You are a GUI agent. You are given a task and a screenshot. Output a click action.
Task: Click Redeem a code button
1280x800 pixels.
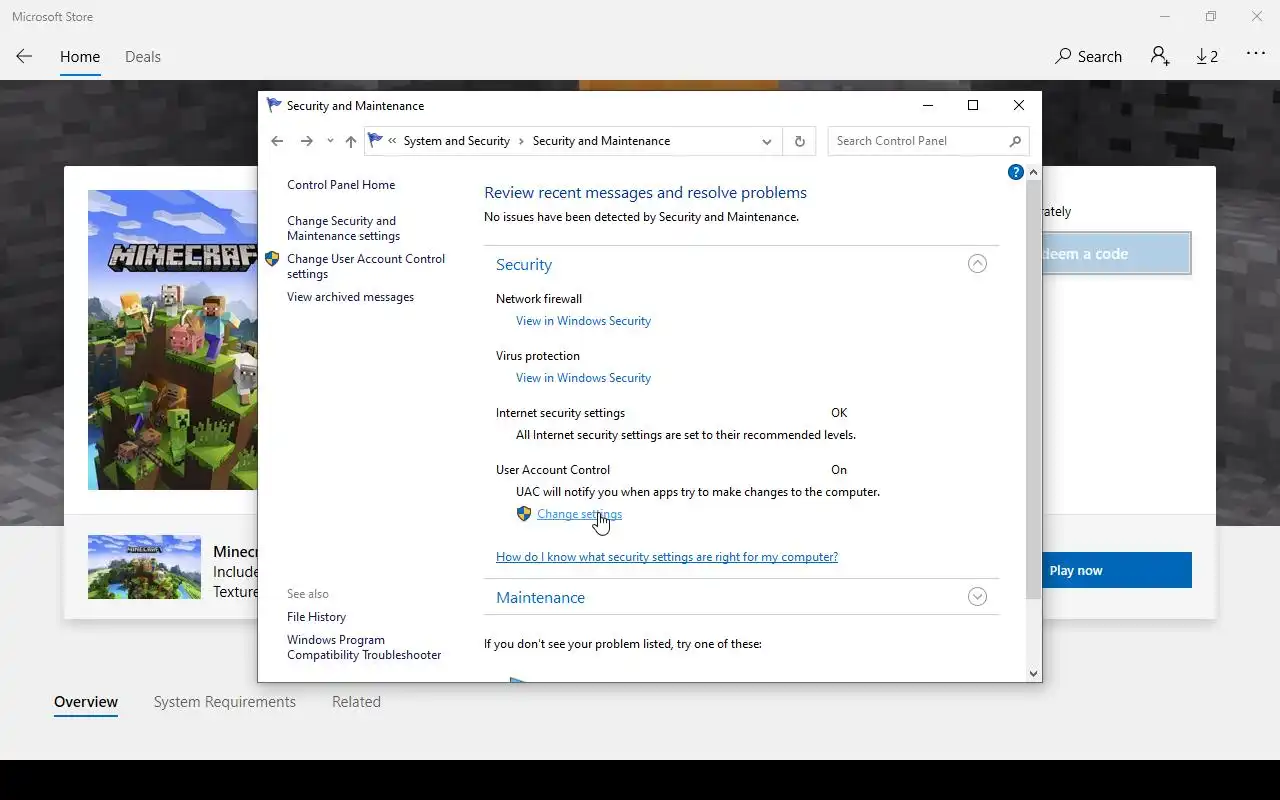pos(1116,254)
